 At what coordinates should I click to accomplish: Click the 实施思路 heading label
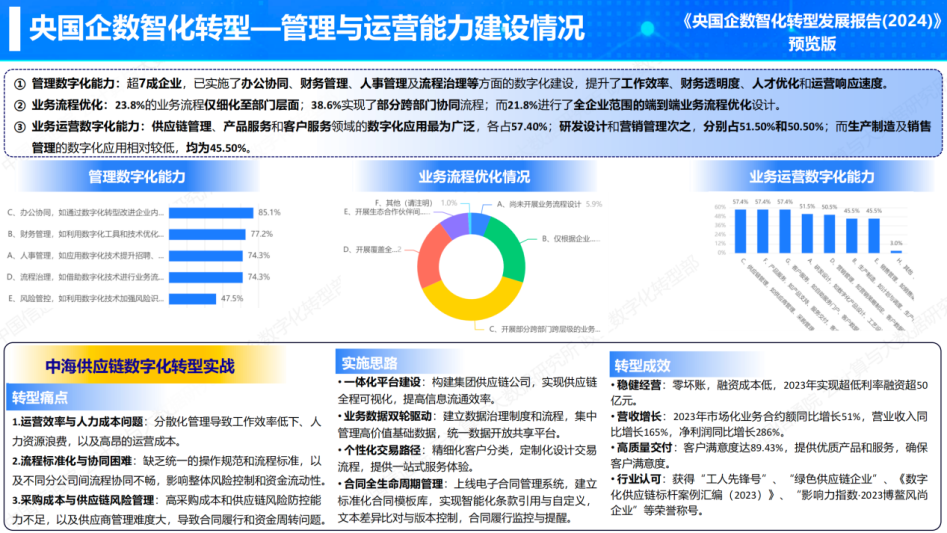(369, 362)
